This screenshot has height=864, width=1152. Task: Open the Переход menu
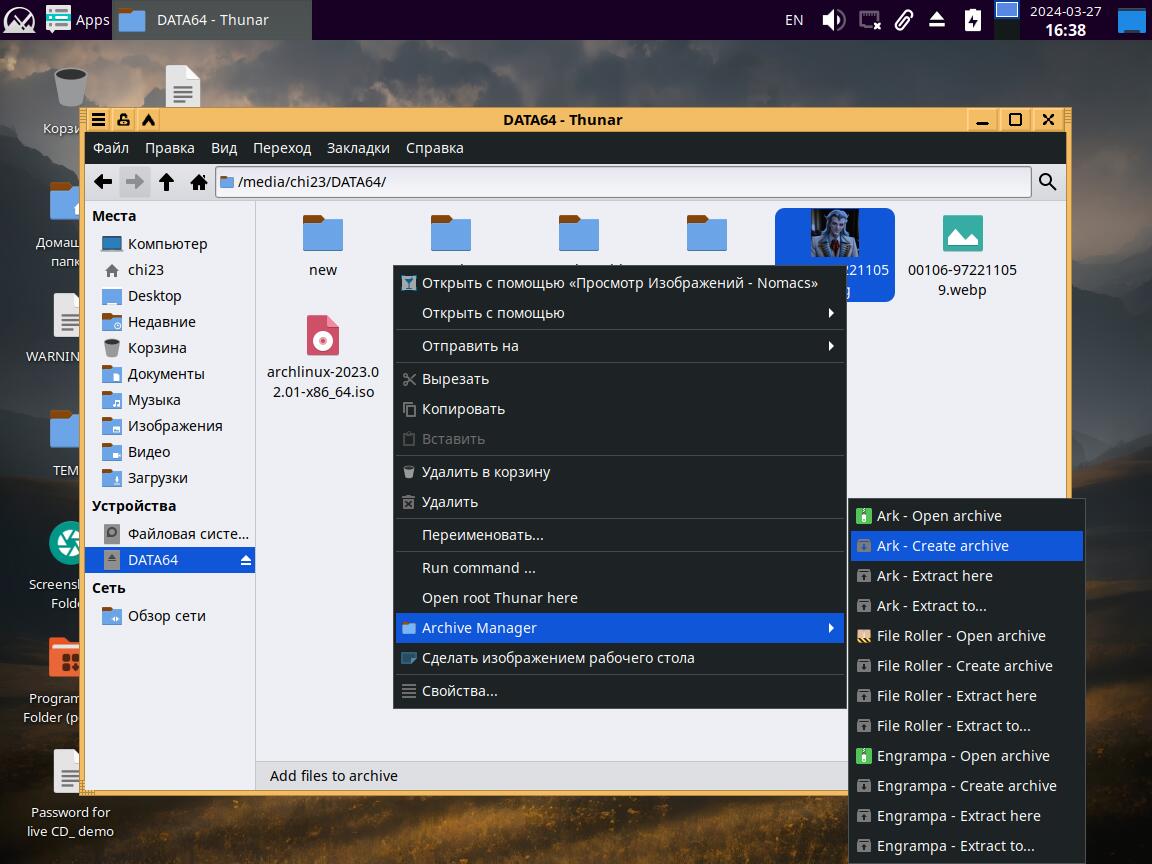[x=282, y=148]
